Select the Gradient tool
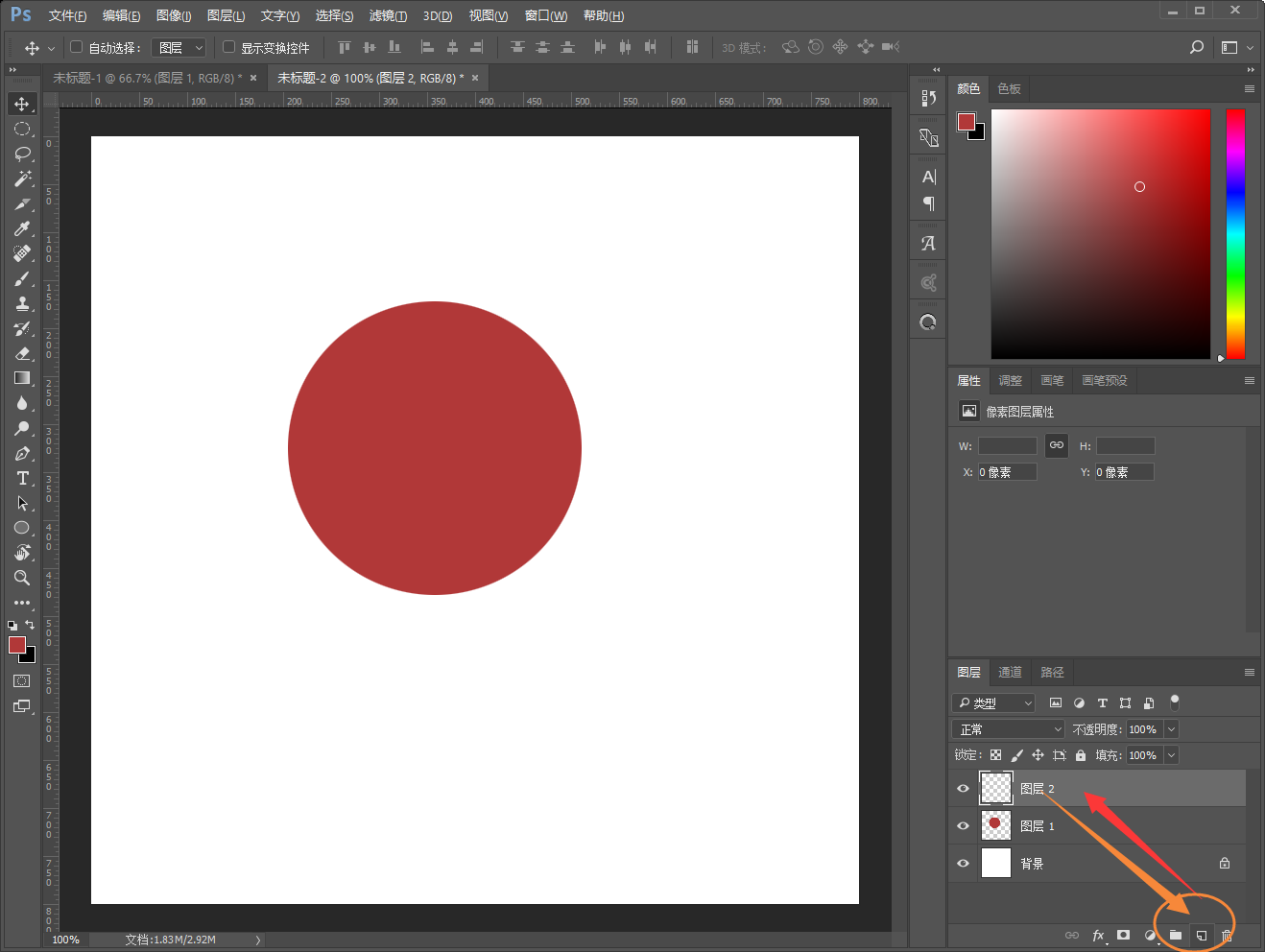 pos(22,378)
